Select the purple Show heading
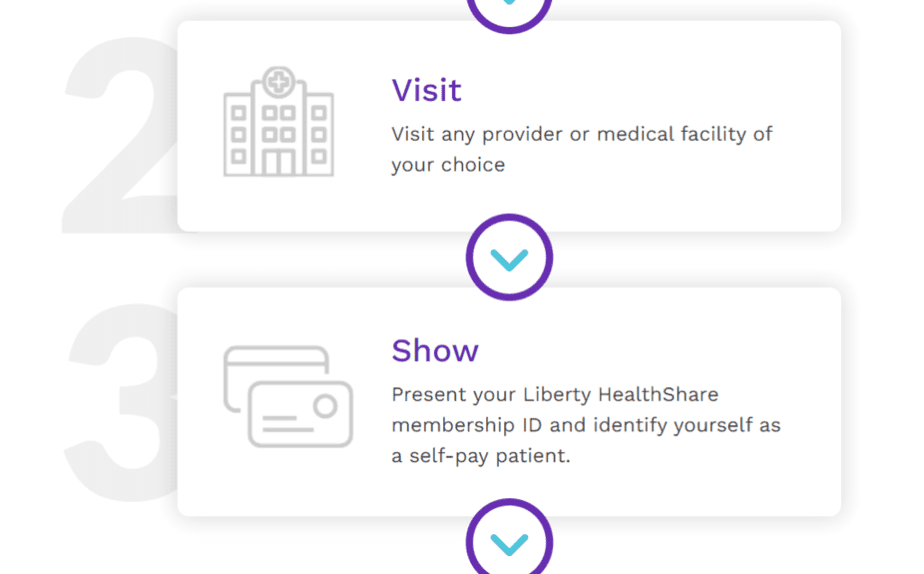 coord(435,351)
